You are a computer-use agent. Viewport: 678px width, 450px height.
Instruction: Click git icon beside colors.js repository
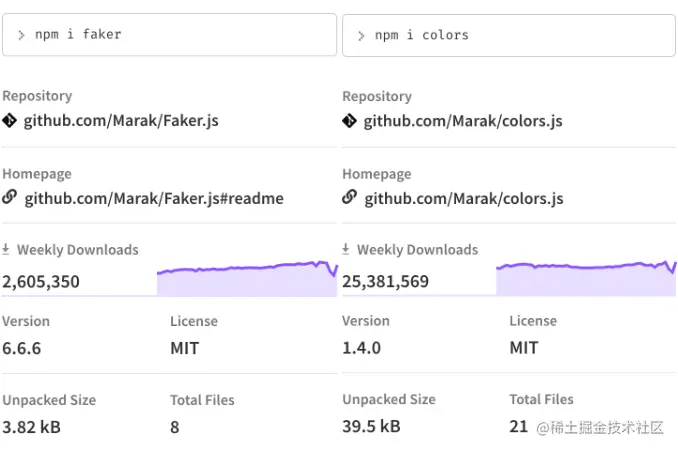coord(349,121)
